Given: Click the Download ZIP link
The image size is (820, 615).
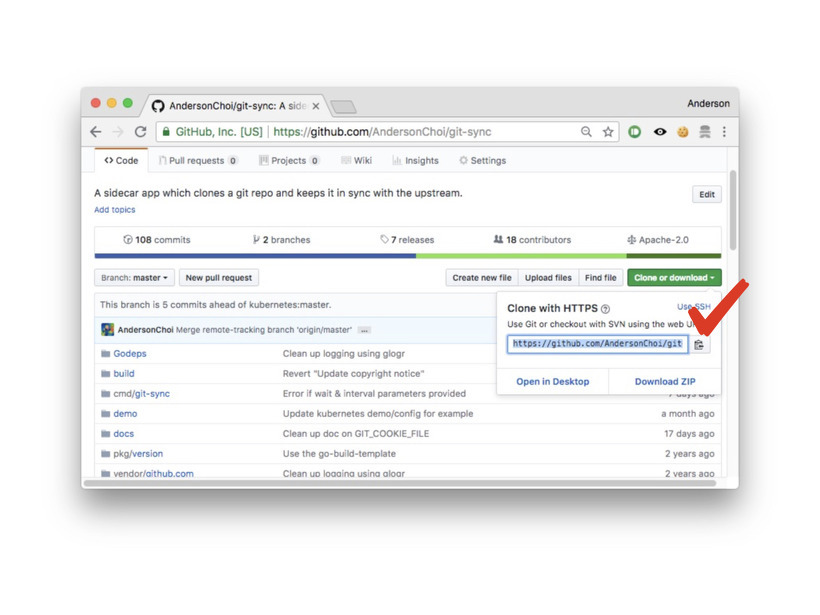Looking at the screenshot, I should (x=665, y=382).
